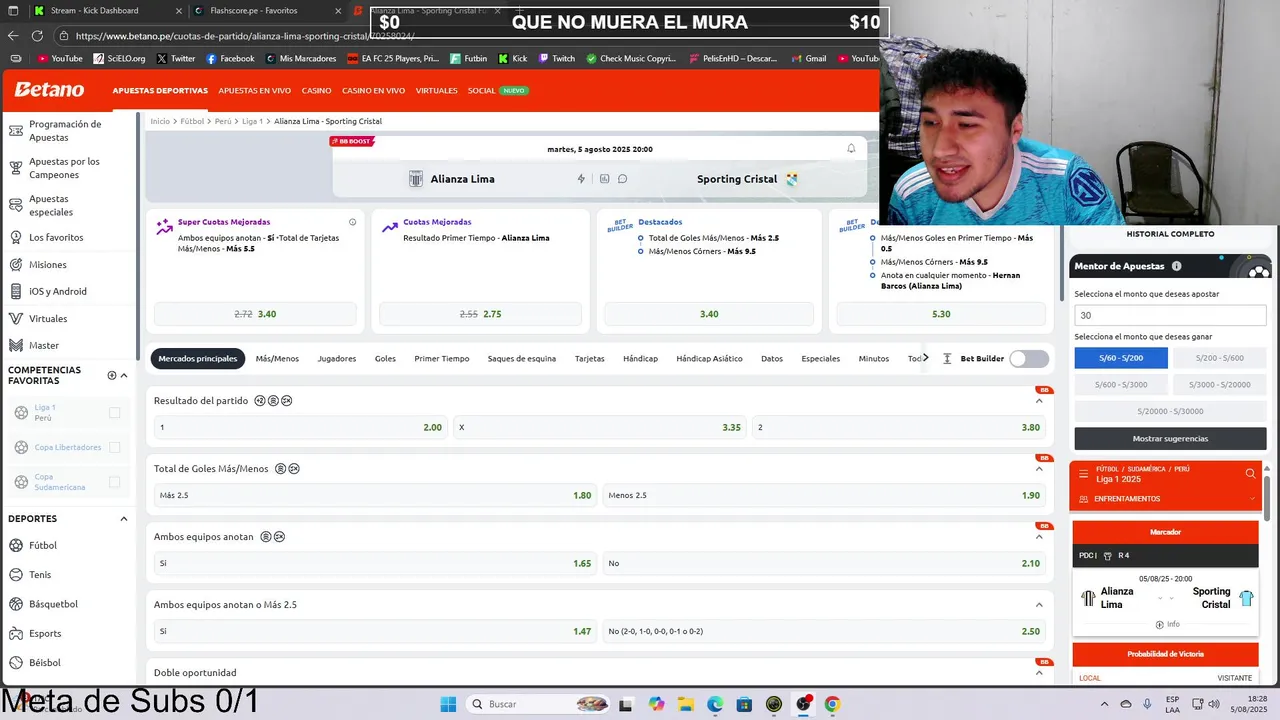1280x720 pixels.
Task: Open the Jugadores market tab
Action: (x=337, y=359)
